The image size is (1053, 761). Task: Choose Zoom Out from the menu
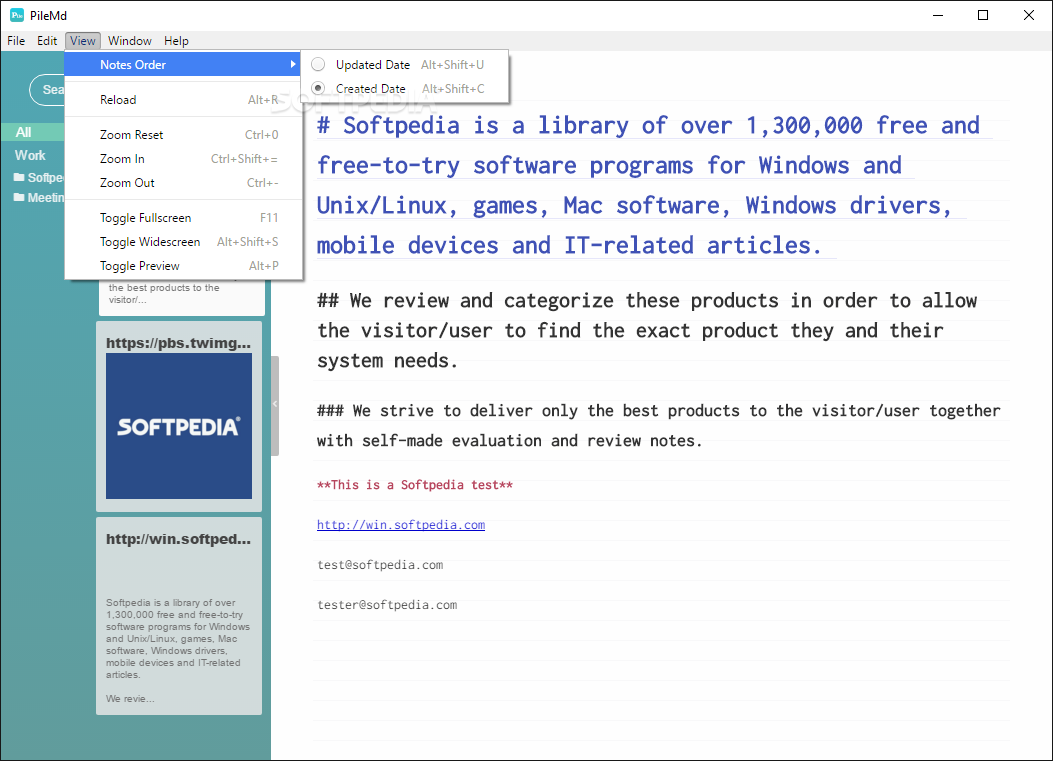[x=183, y=183]
